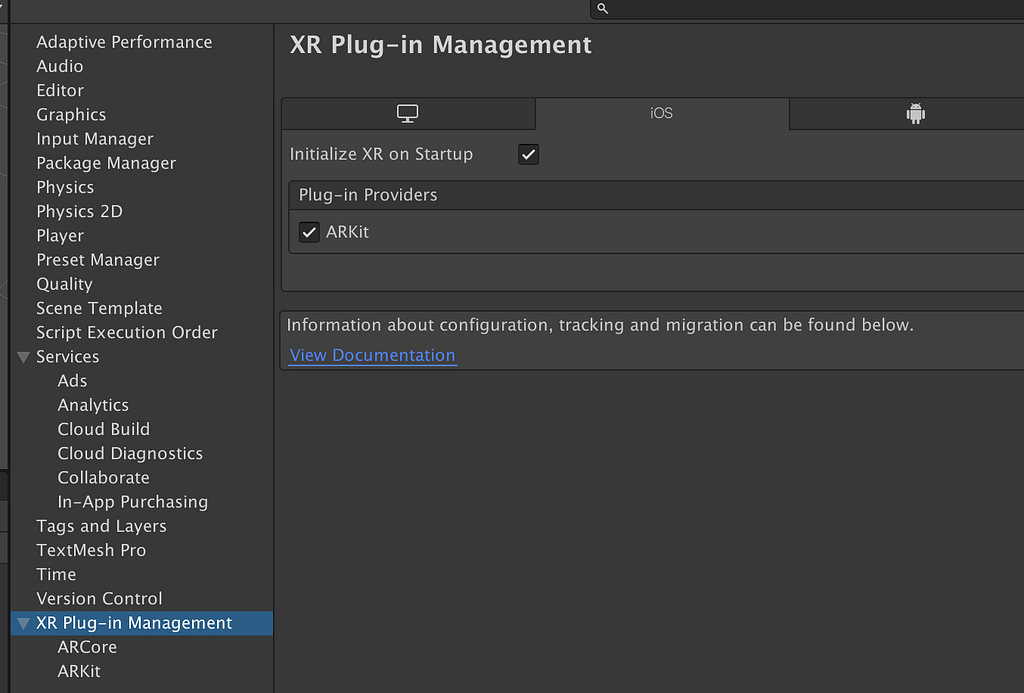This screenshot has width=1024, height=693.
Task: Collapse the XR Plug-in Management arrow
Action: (24, 624)
